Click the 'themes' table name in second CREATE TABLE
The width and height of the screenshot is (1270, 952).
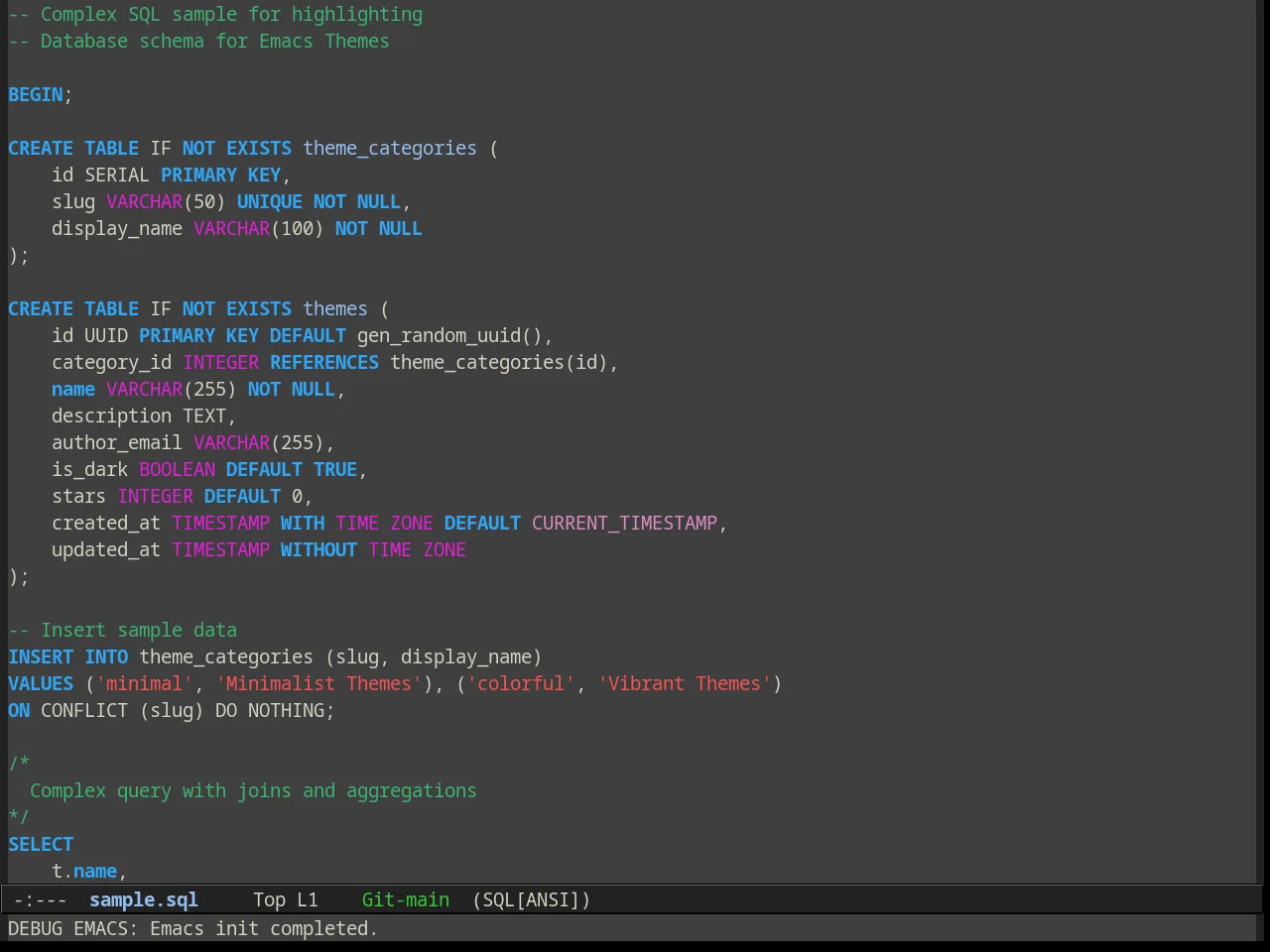335,308
